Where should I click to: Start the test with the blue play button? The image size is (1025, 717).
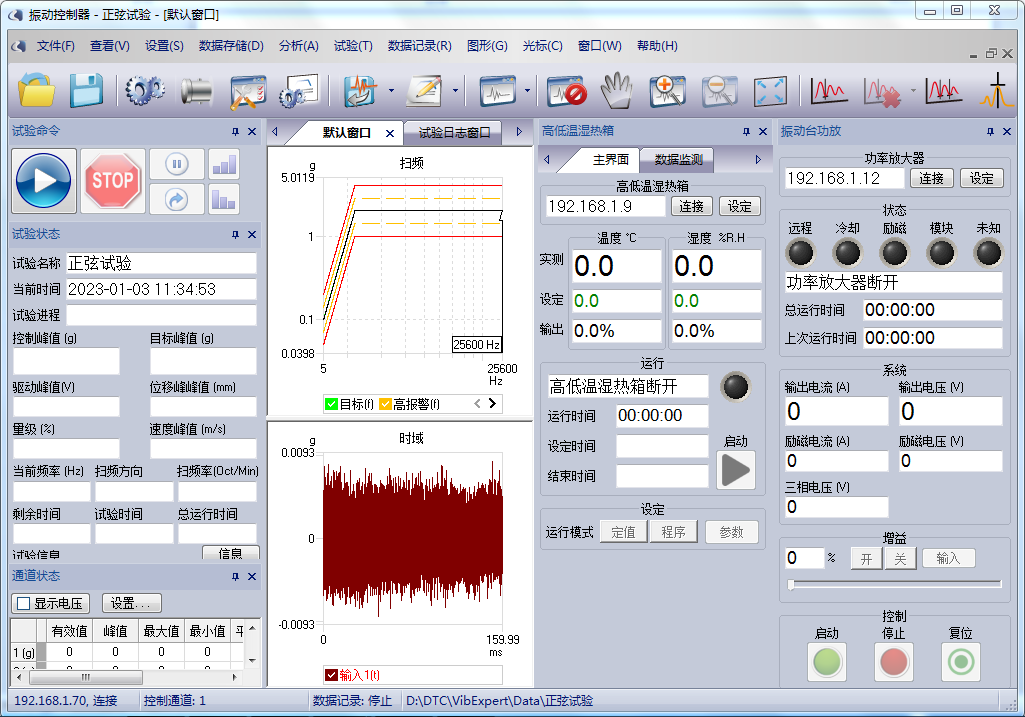tap(44, 181)
